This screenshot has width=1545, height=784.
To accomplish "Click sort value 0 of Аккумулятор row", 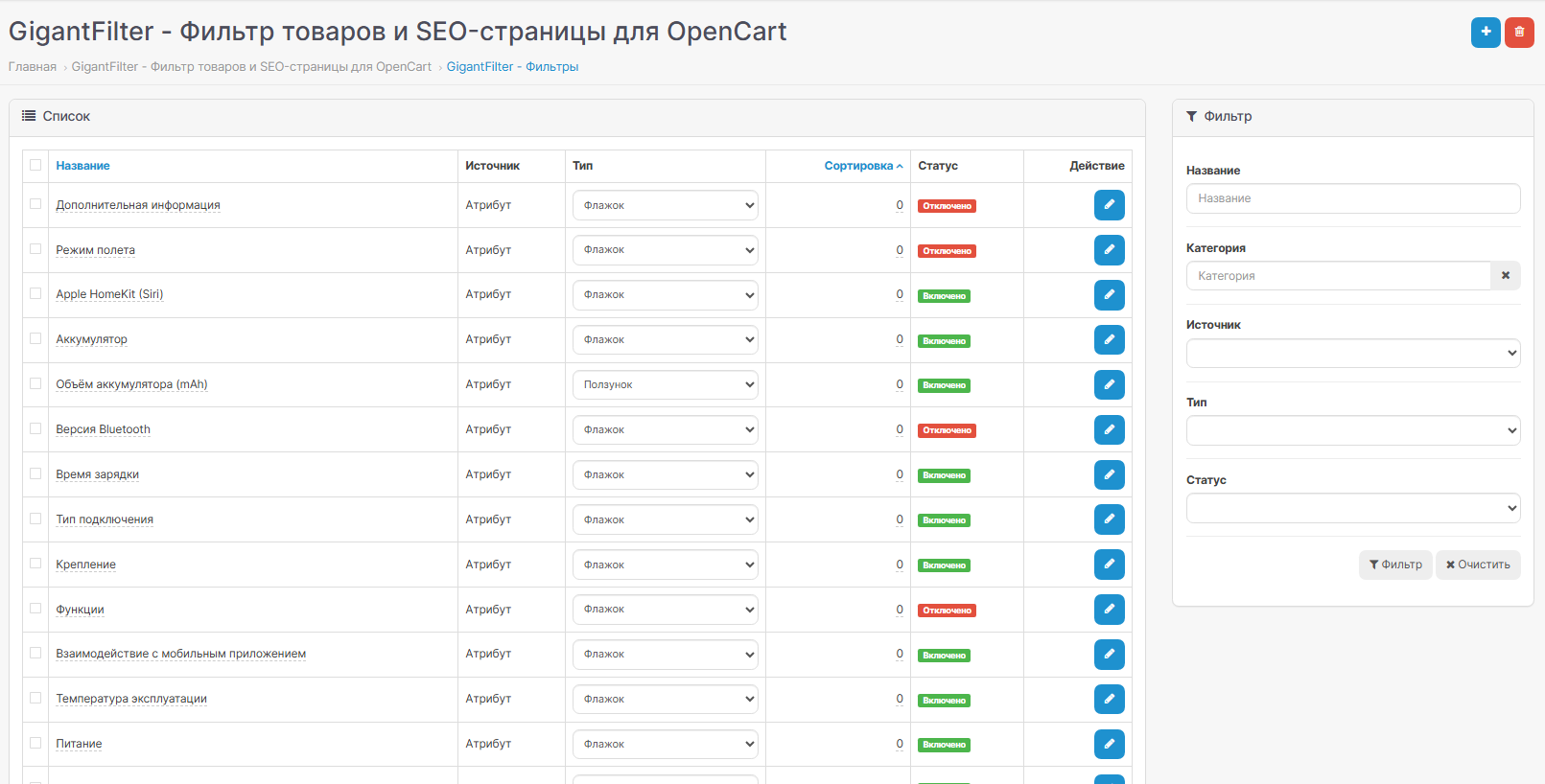I will [x=900, y=339].
